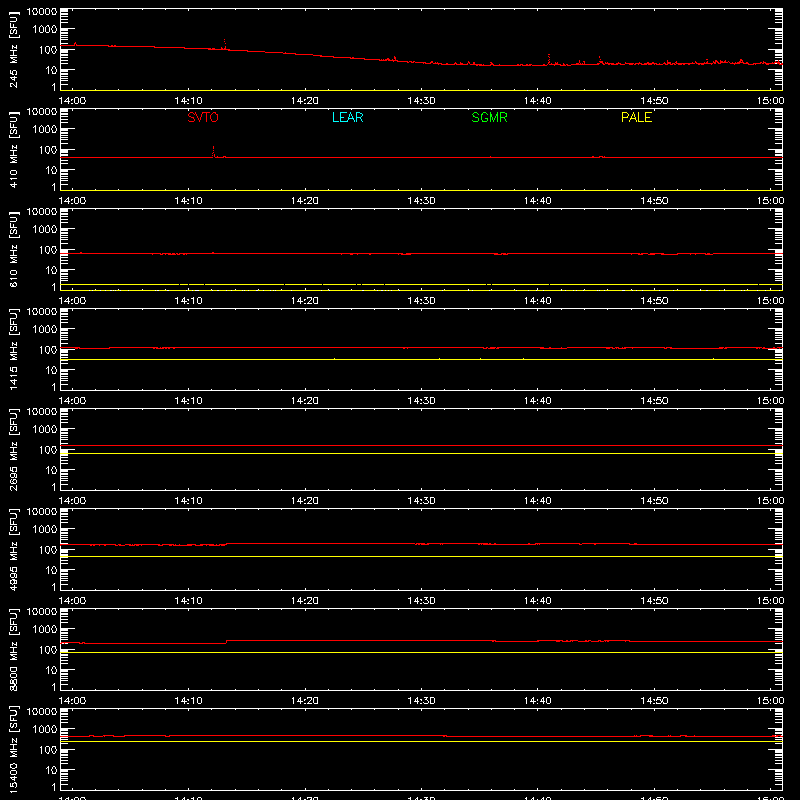Screen dimensions: 800x800
Task: Click the 1000 y-axis value on 410 MHz plot
Action: (x=45, y=130)
